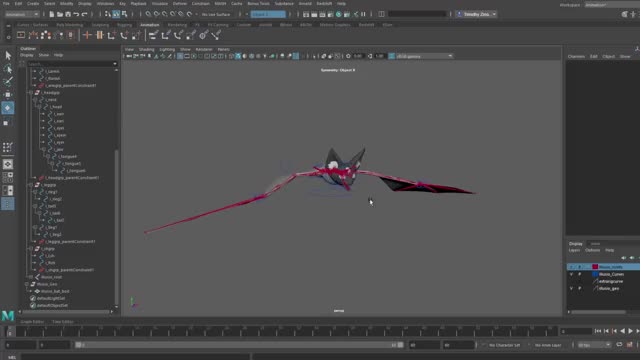Open the Constrain menu
640x360 pixels.
click(200, 4)
